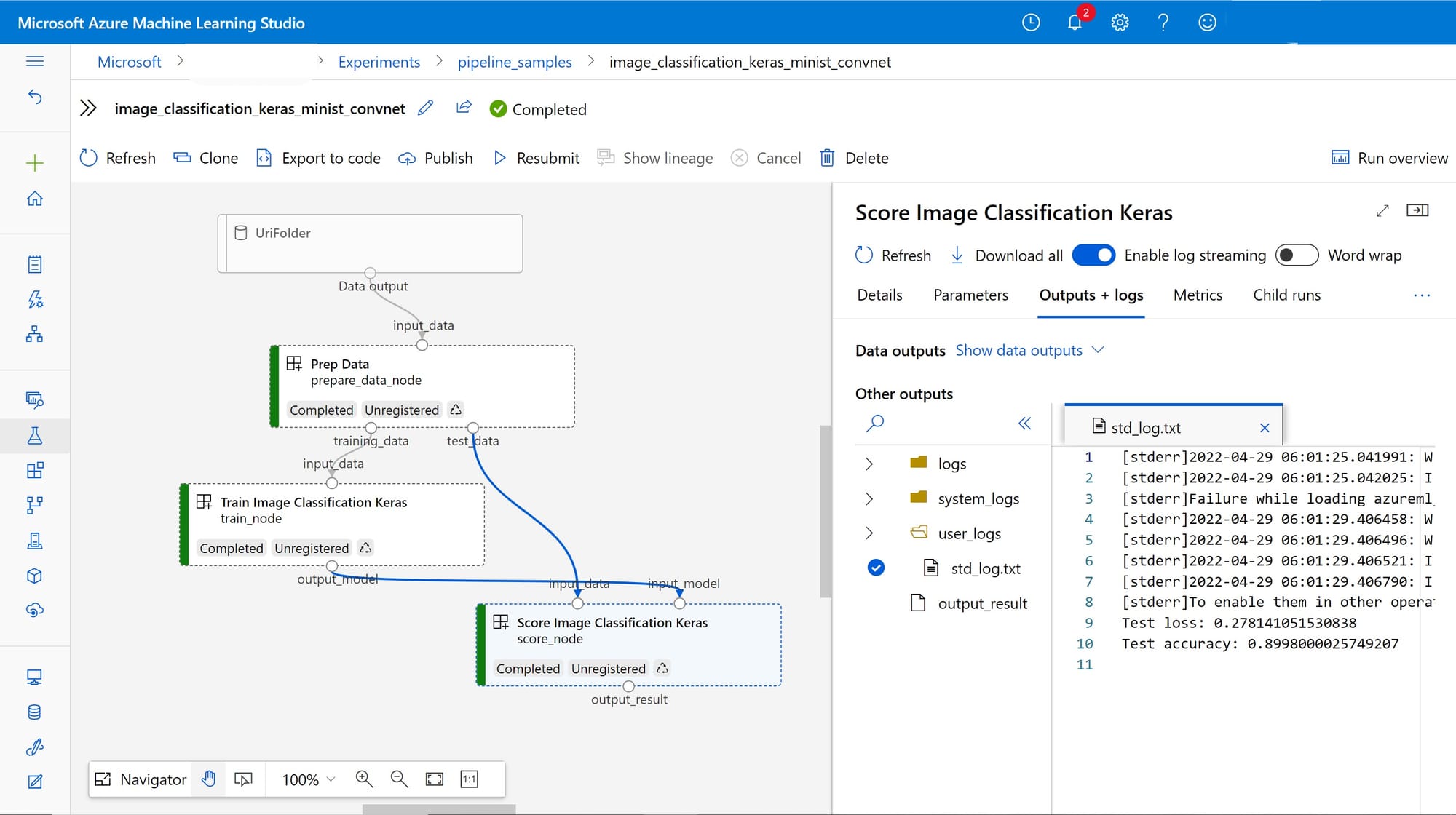This screenshot has width=1456, height=815.
Task: Open the Parameters tab
Action: pyautogui.click(x=970, y=295)
